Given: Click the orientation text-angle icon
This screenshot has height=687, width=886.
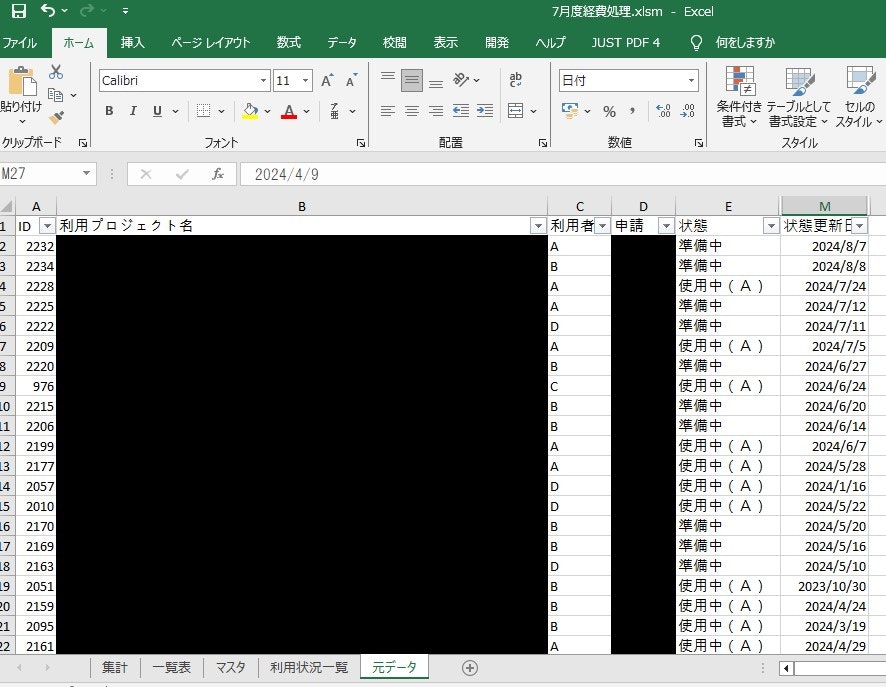Looking at the screenshot, I should 461,80.
